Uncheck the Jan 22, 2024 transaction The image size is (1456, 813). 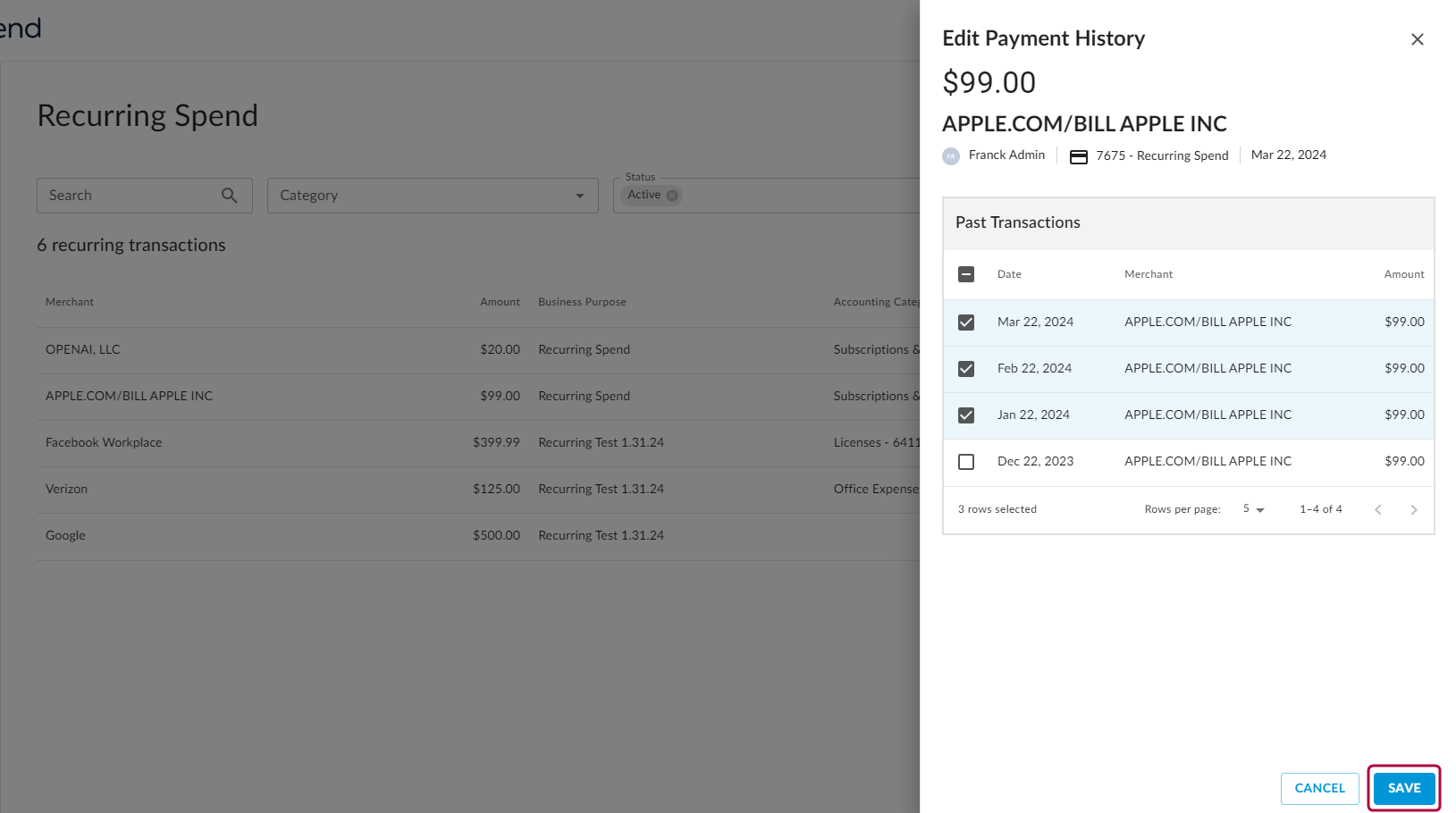point(966,415)
